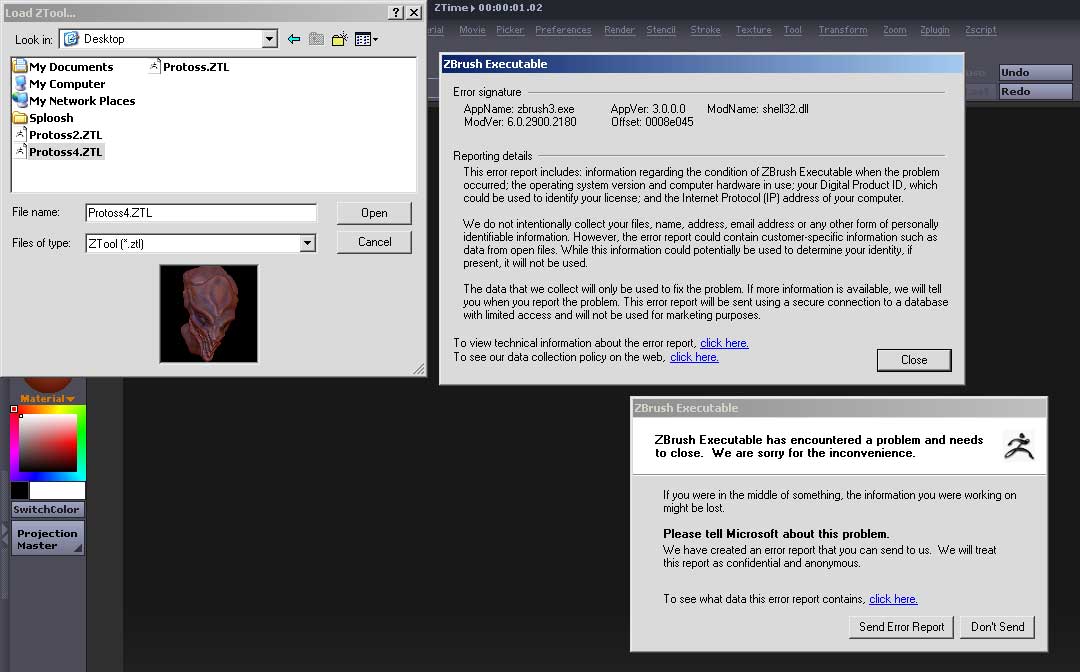
Task: Click the Redo button
Action: 1035,91
